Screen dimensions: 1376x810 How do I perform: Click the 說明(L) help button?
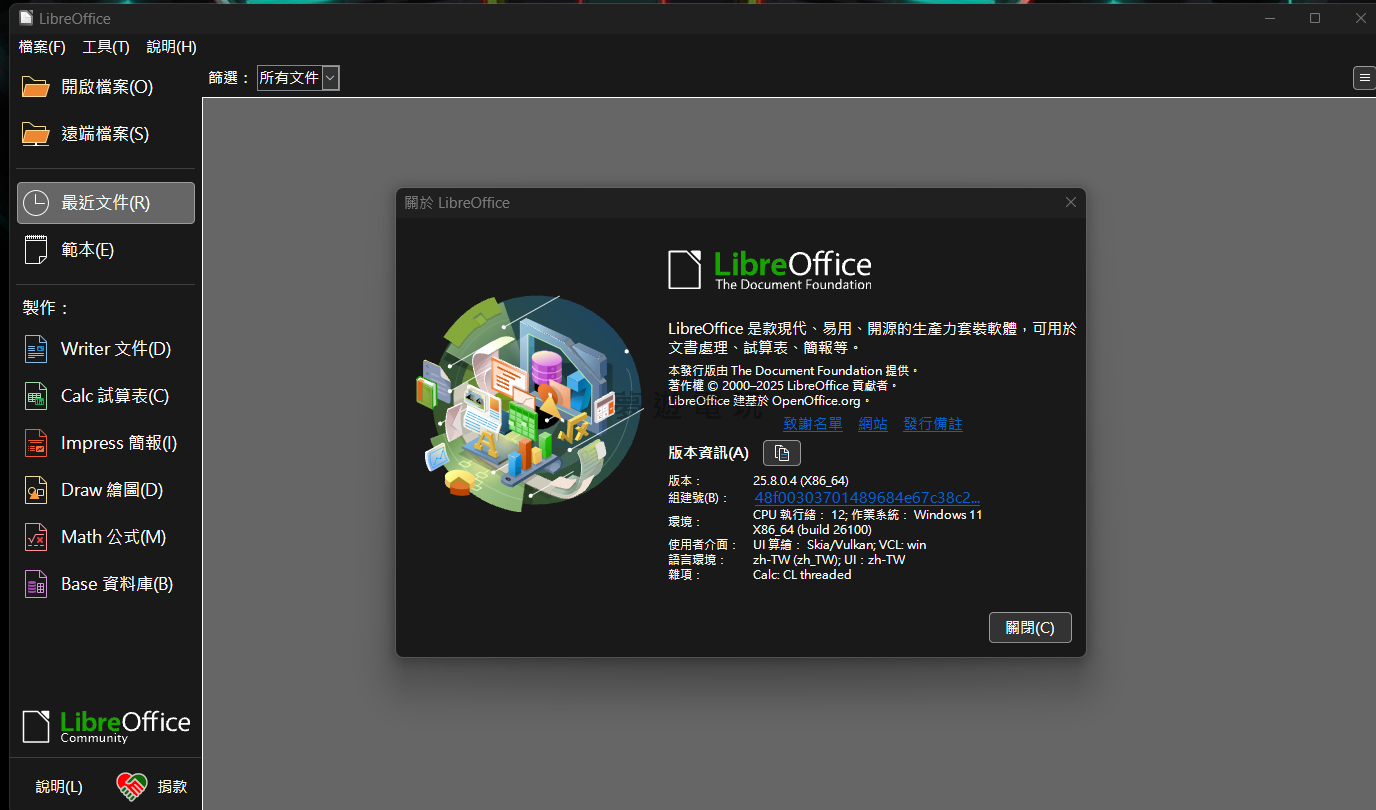[x=59, y=787]
